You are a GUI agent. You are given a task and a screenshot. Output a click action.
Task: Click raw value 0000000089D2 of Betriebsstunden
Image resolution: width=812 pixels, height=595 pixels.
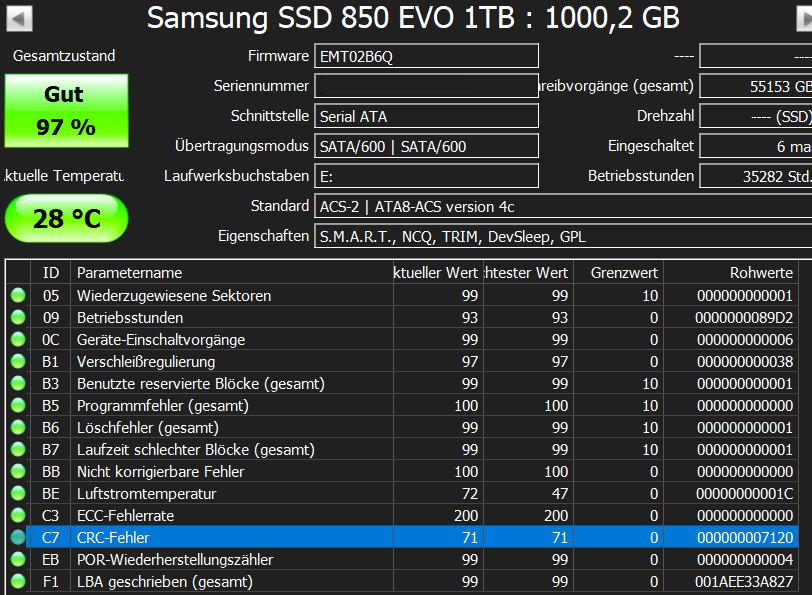click(x=744, y=317)
